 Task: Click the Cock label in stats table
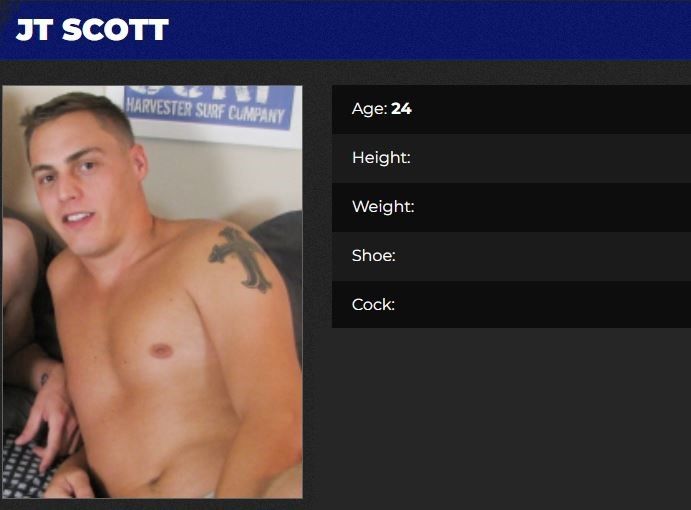(x=373, y=304)
